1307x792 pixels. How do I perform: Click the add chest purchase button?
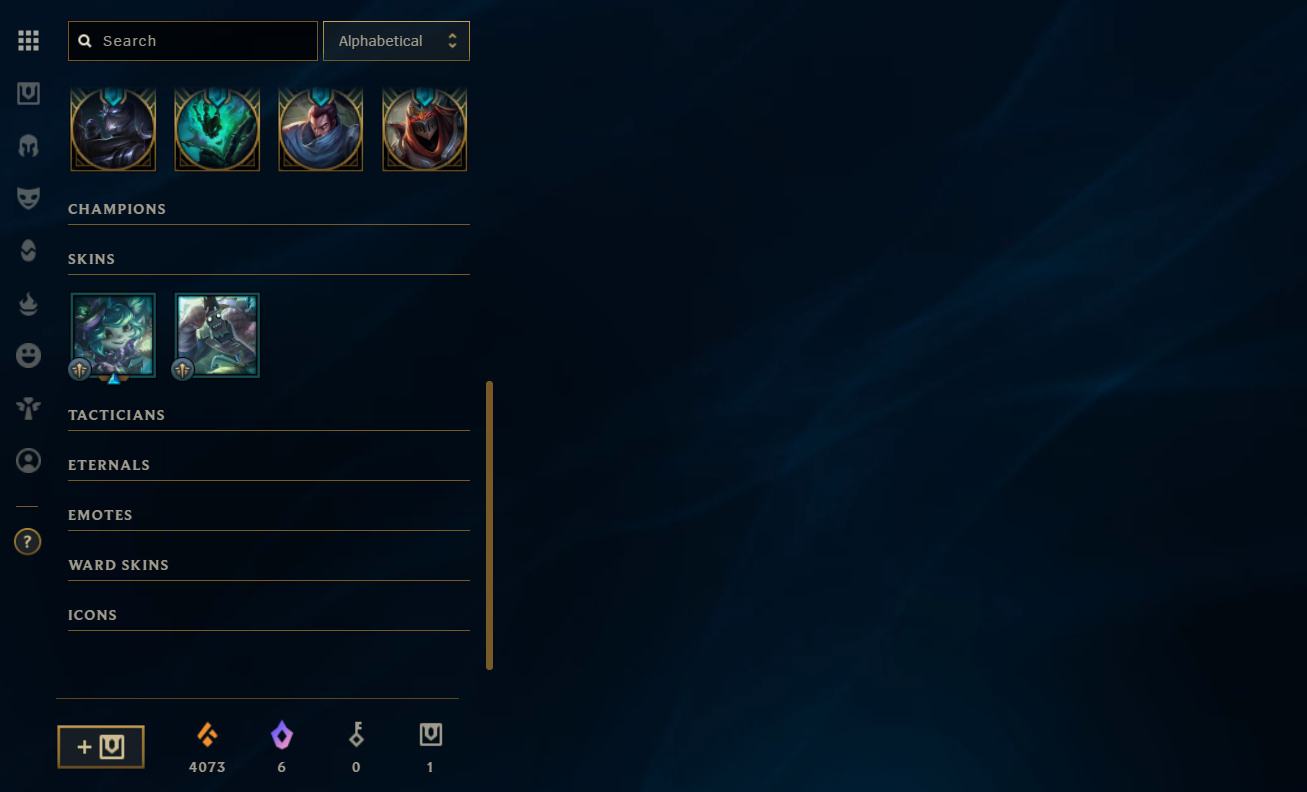(101, 747)
